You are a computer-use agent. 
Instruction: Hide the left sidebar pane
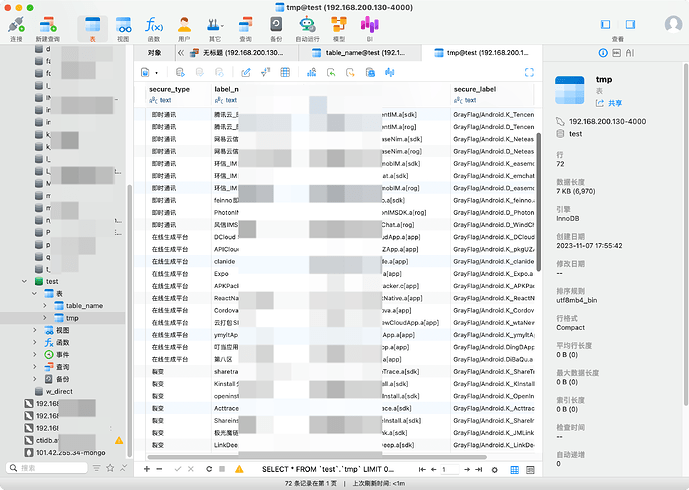click(606, 25)
